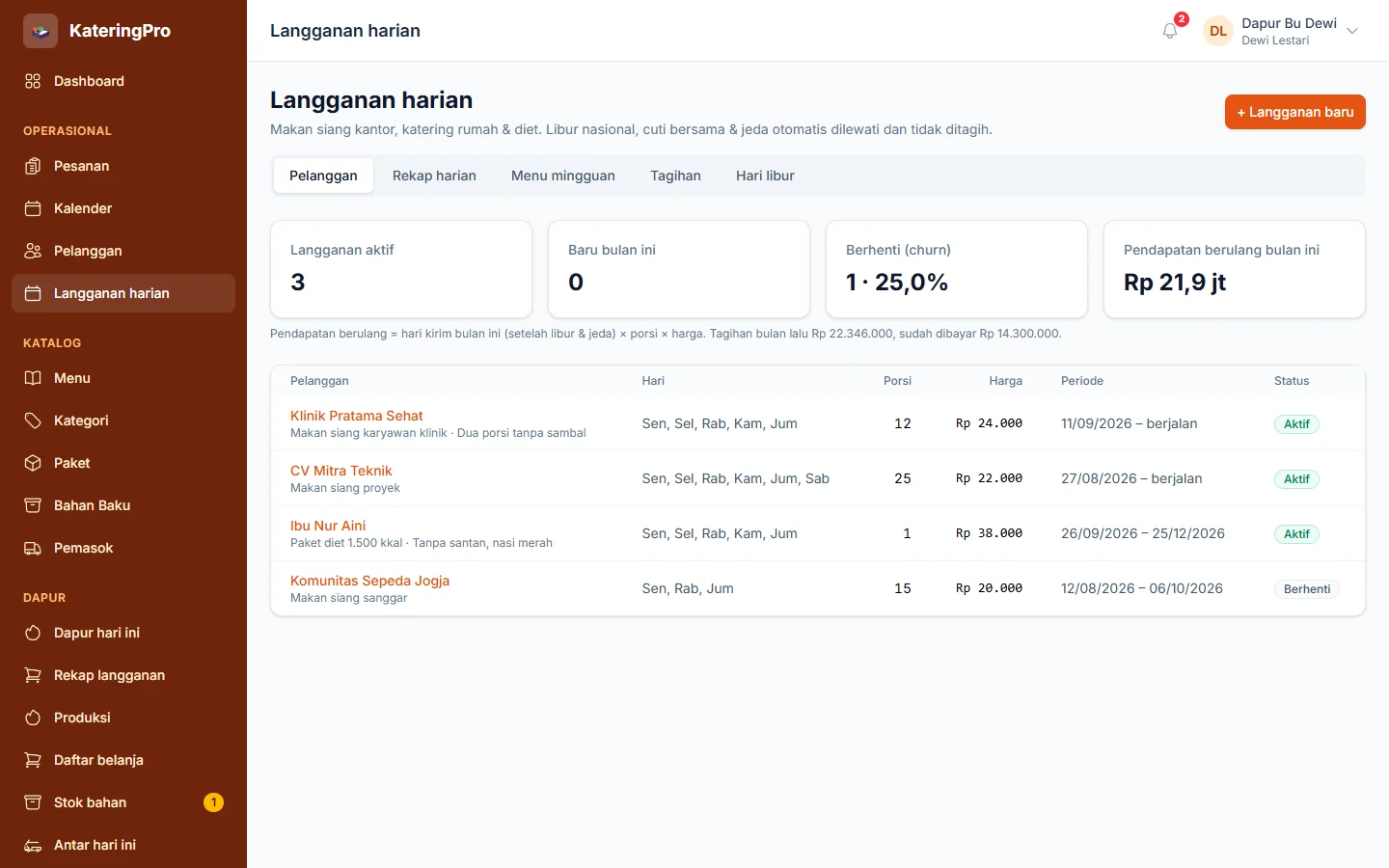Click the Pemasok truck icon
The height and width of the screenshot is (868, 1389).
pos(33,548)
